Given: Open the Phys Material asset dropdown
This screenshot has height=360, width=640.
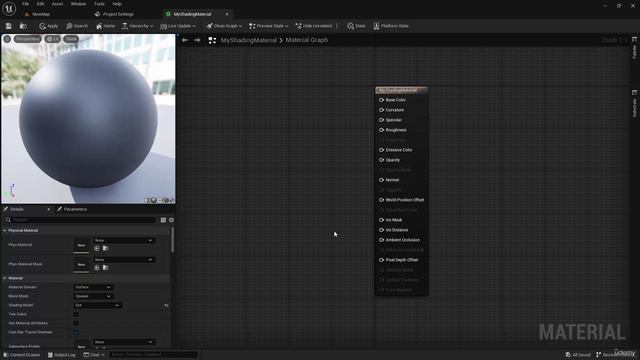Looking at the screenshot, I should pos(124,241).
